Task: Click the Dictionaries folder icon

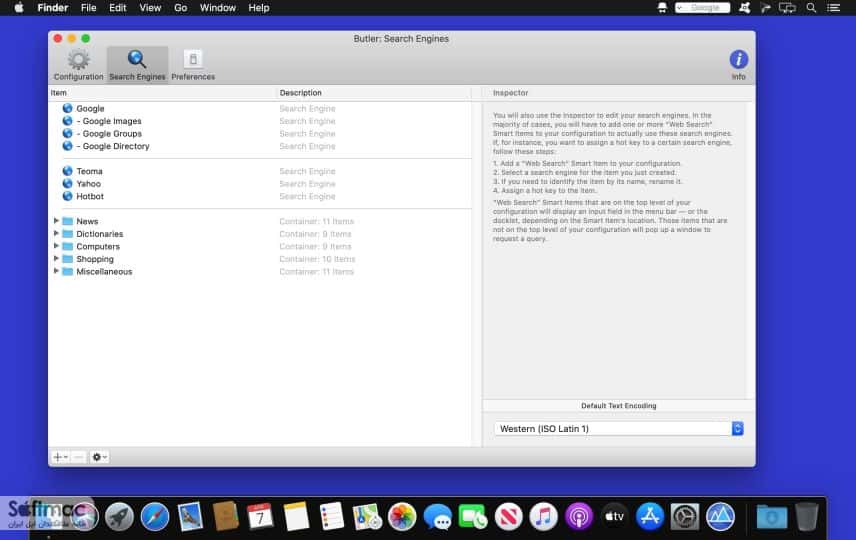Action: 67,234
